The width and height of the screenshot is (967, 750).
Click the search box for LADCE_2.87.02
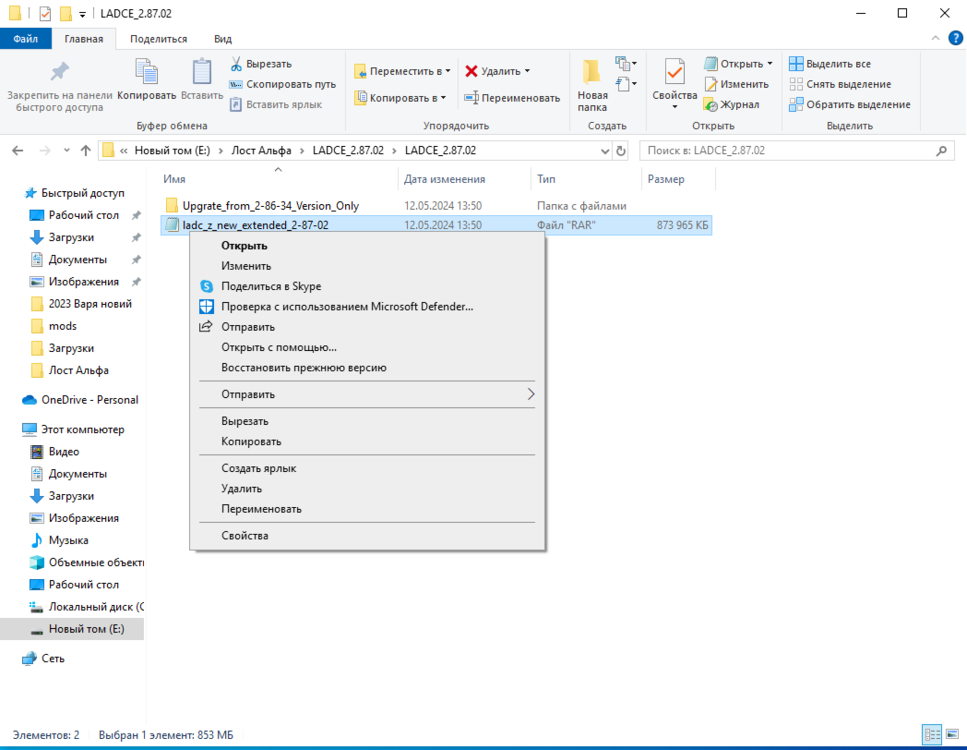[x=790, y=151]
